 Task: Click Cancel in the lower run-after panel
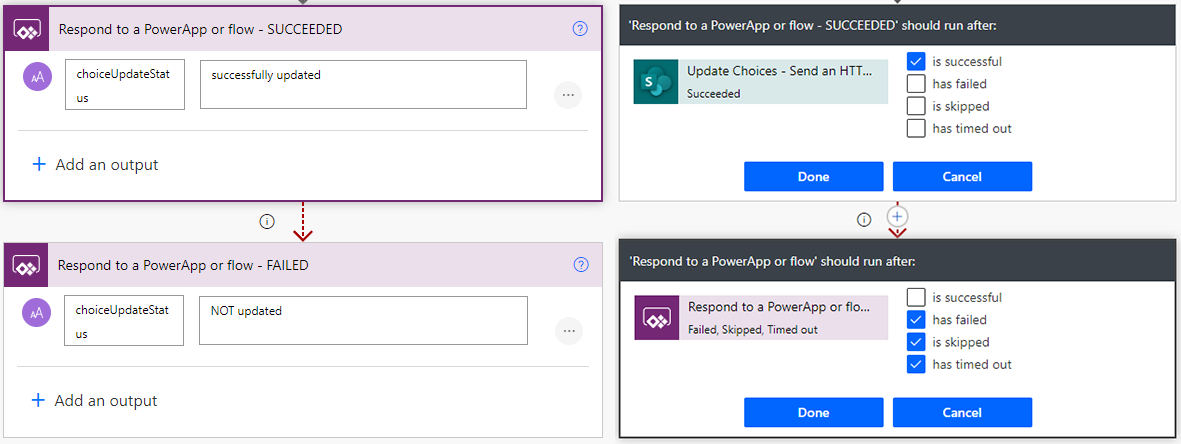pyautogui.click(x=962, y=413)
